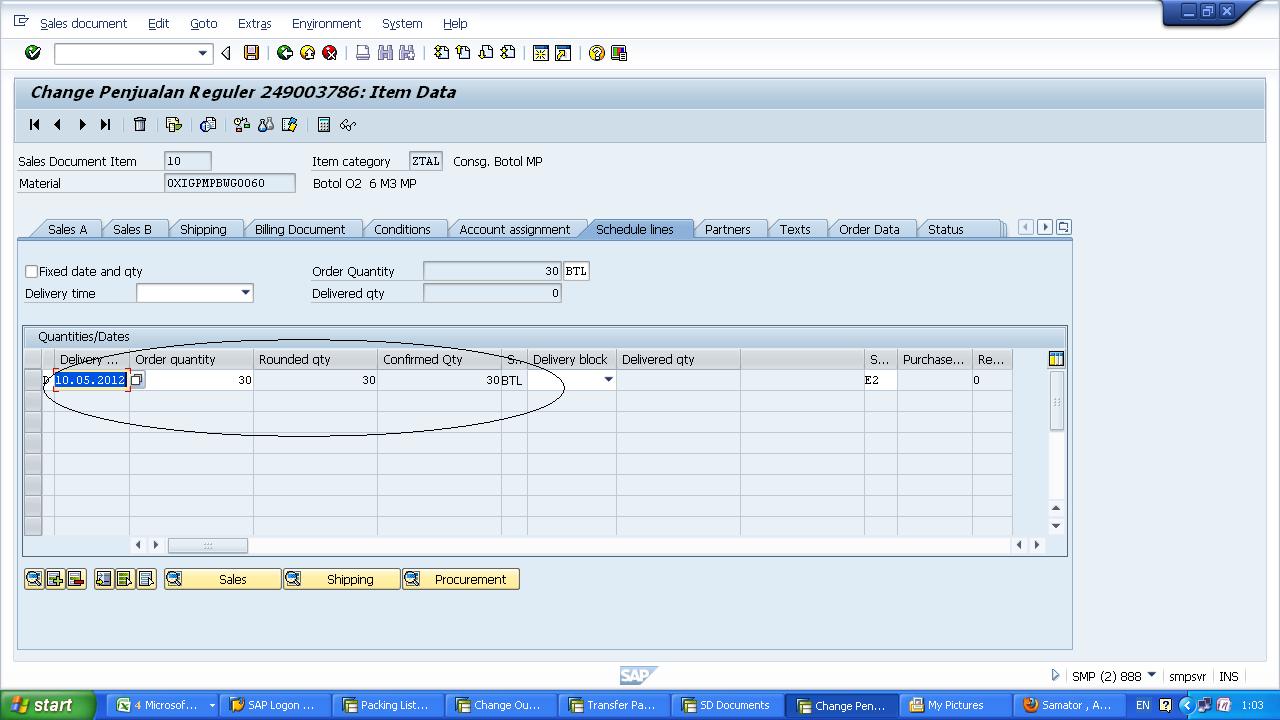This screenshot has width=1280, height=720.
Task: Click the Material field 0XIGPMPBWG0060
Action: click(230, 183)
